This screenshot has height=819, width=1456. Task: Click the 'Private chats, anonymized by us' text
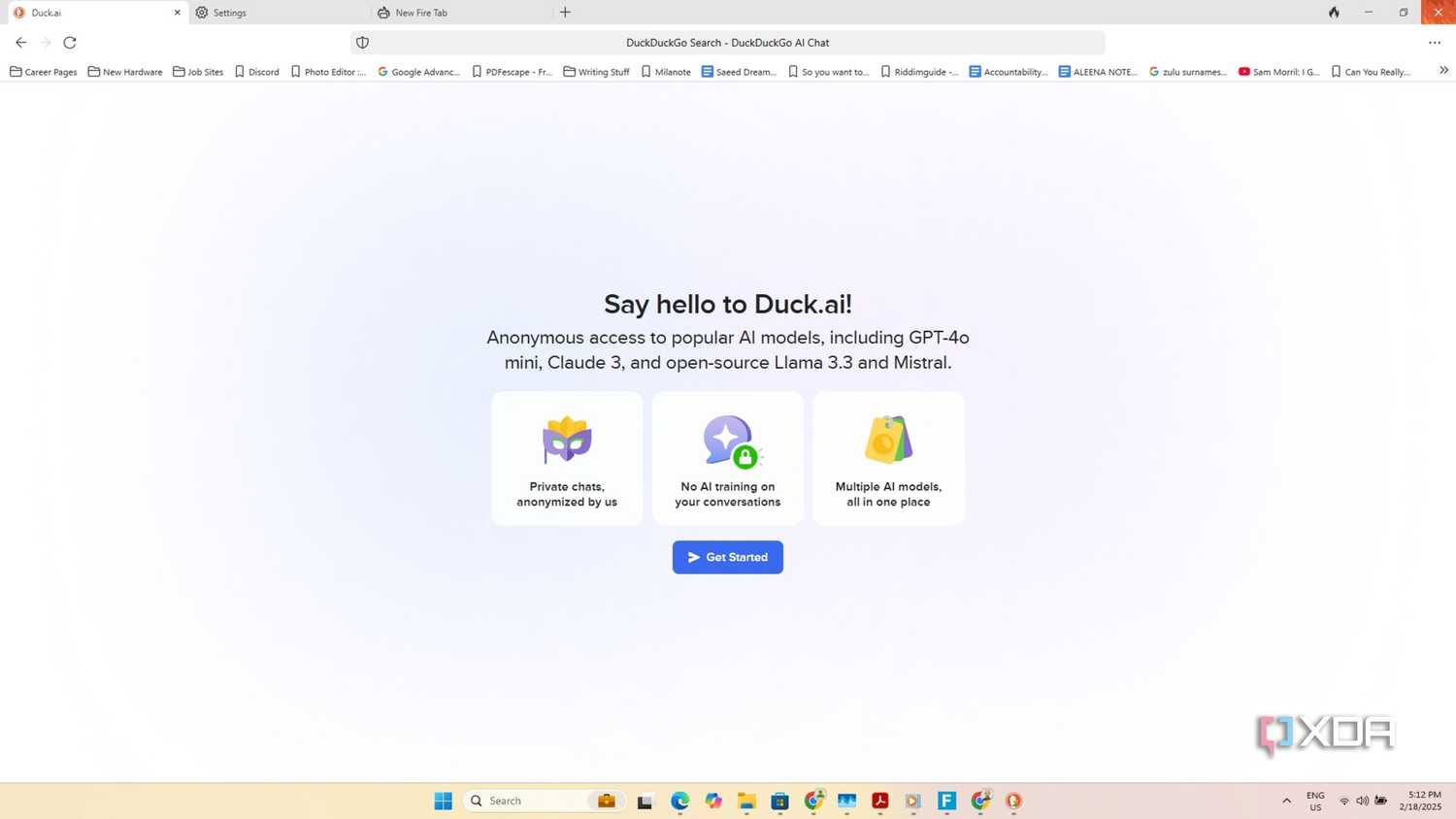point(567,494)
